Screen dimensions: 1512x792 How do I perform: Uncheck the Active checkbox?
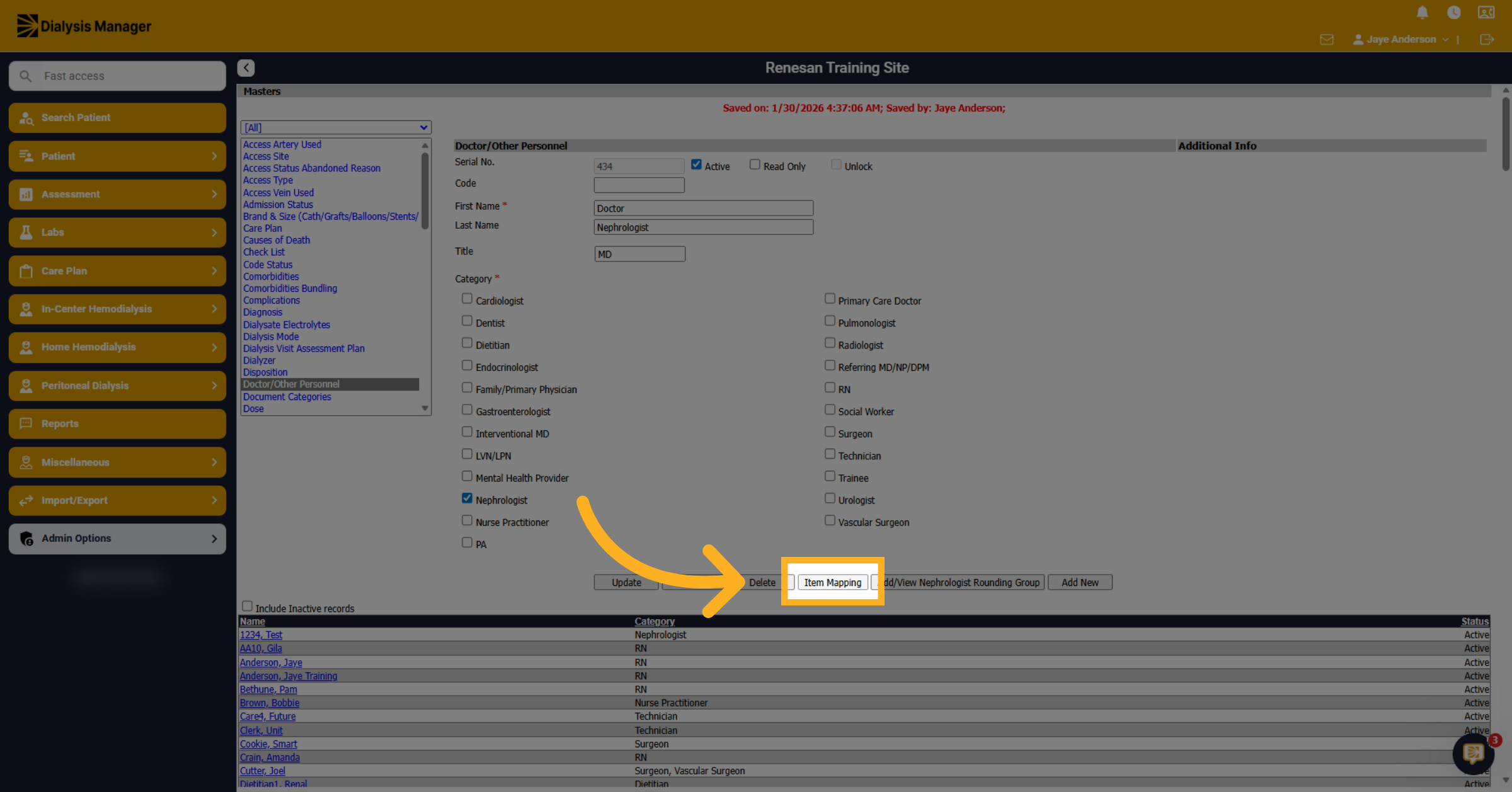[x=696, y=164]
